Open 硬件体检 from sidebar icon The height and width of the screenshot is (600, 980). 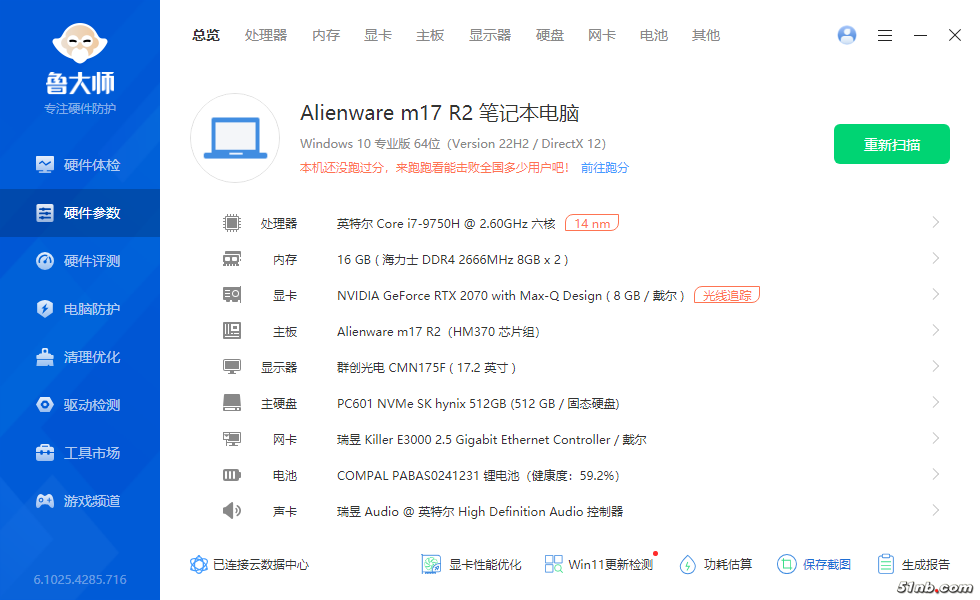pos(45,165)
